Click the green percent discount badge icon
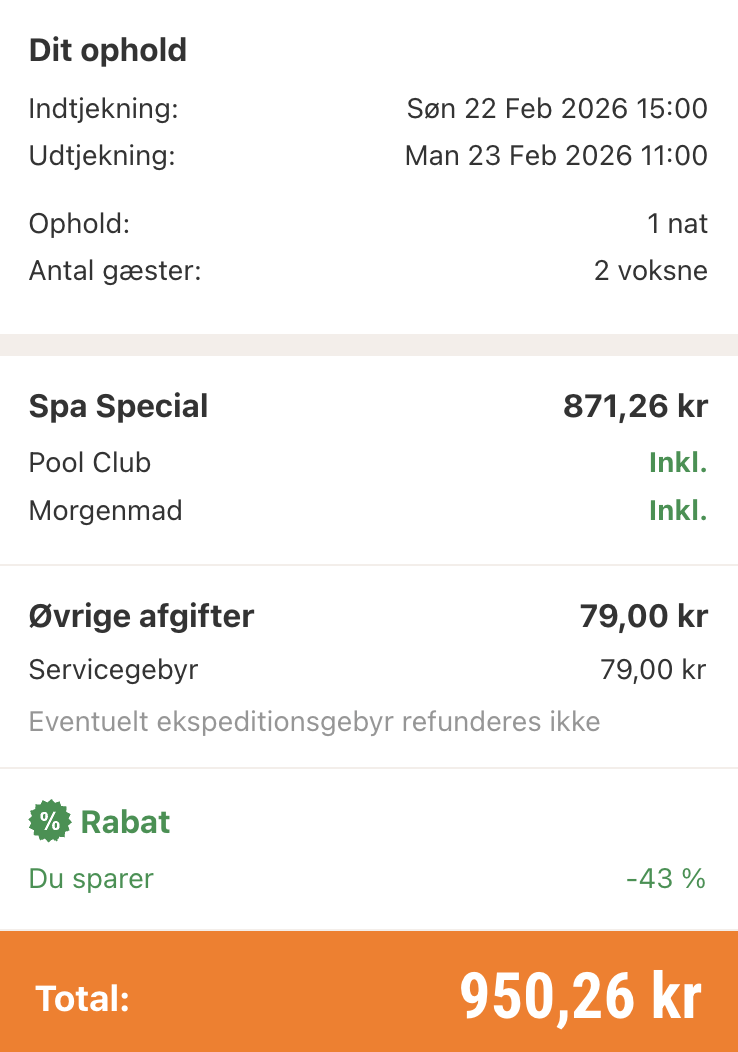Image resolution: width=738 pixels, height=1052 pixels. tap(49, 822)
